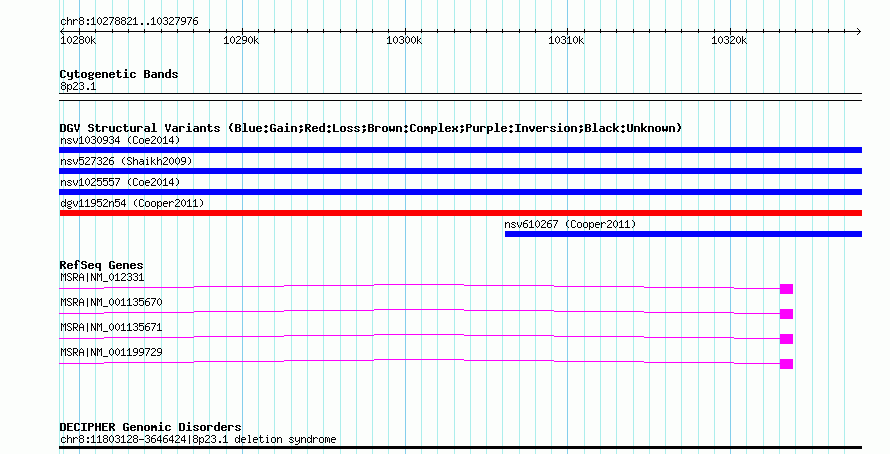Click the magenta exon box of NM_012331
Screen dimensions: 890x454
(786, 289)
